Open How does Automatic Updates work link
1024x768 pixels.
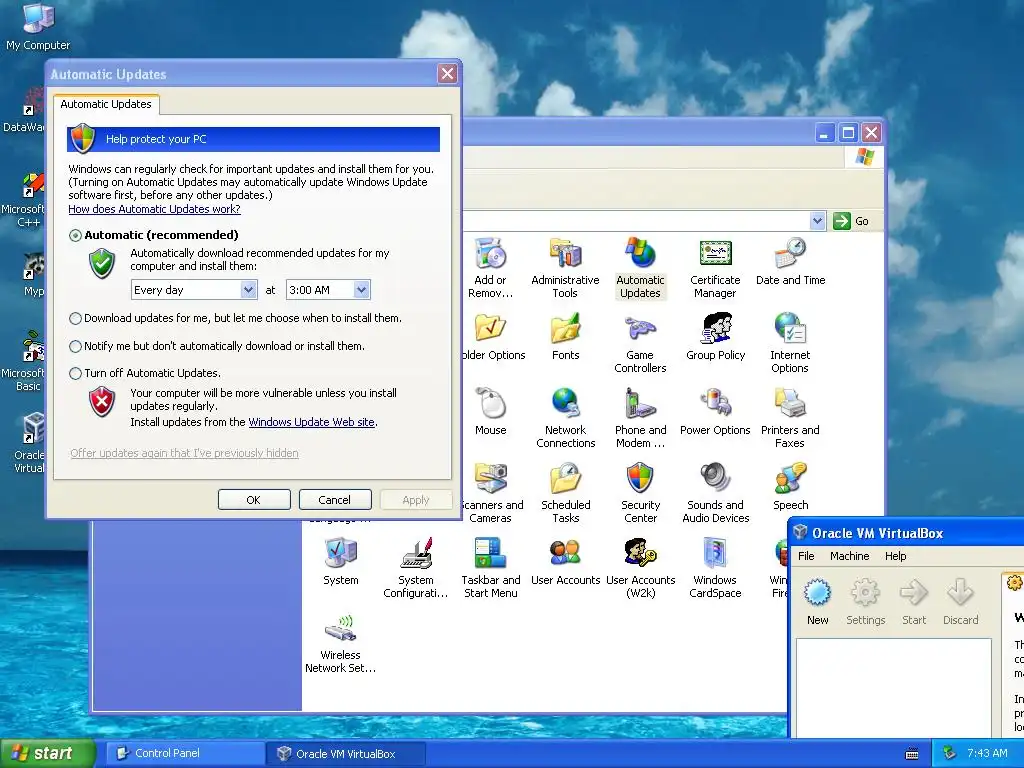(154, 209)
